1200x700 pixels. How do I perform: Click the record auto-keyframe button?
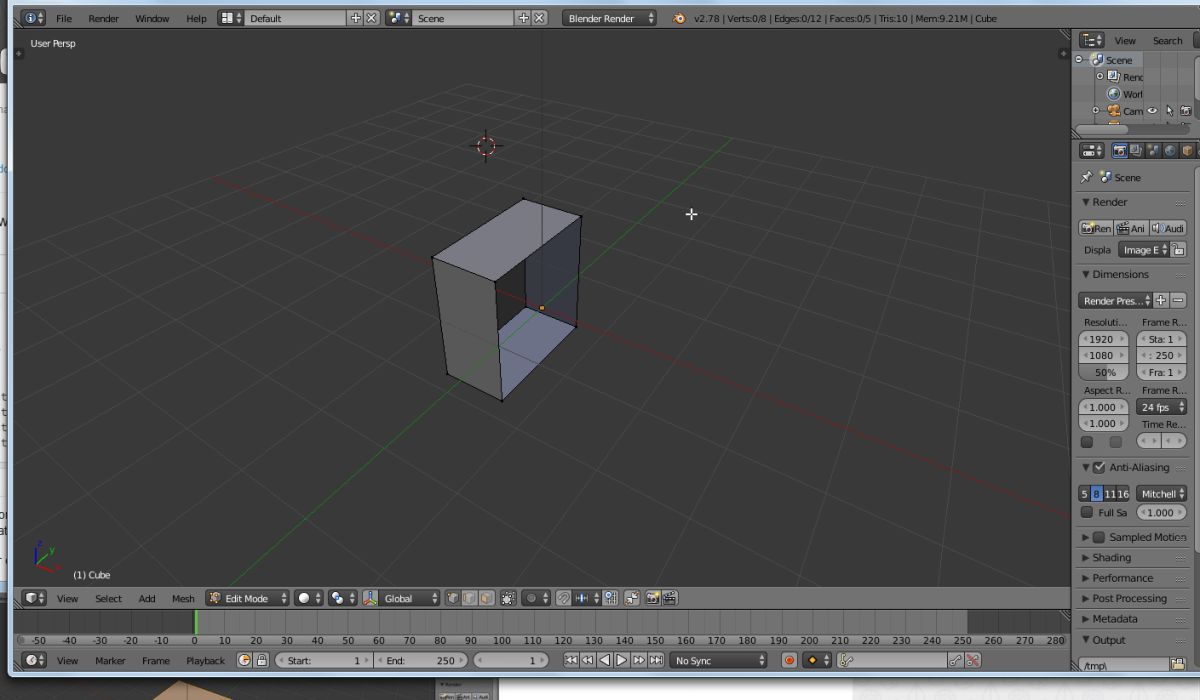pos(789,660)
